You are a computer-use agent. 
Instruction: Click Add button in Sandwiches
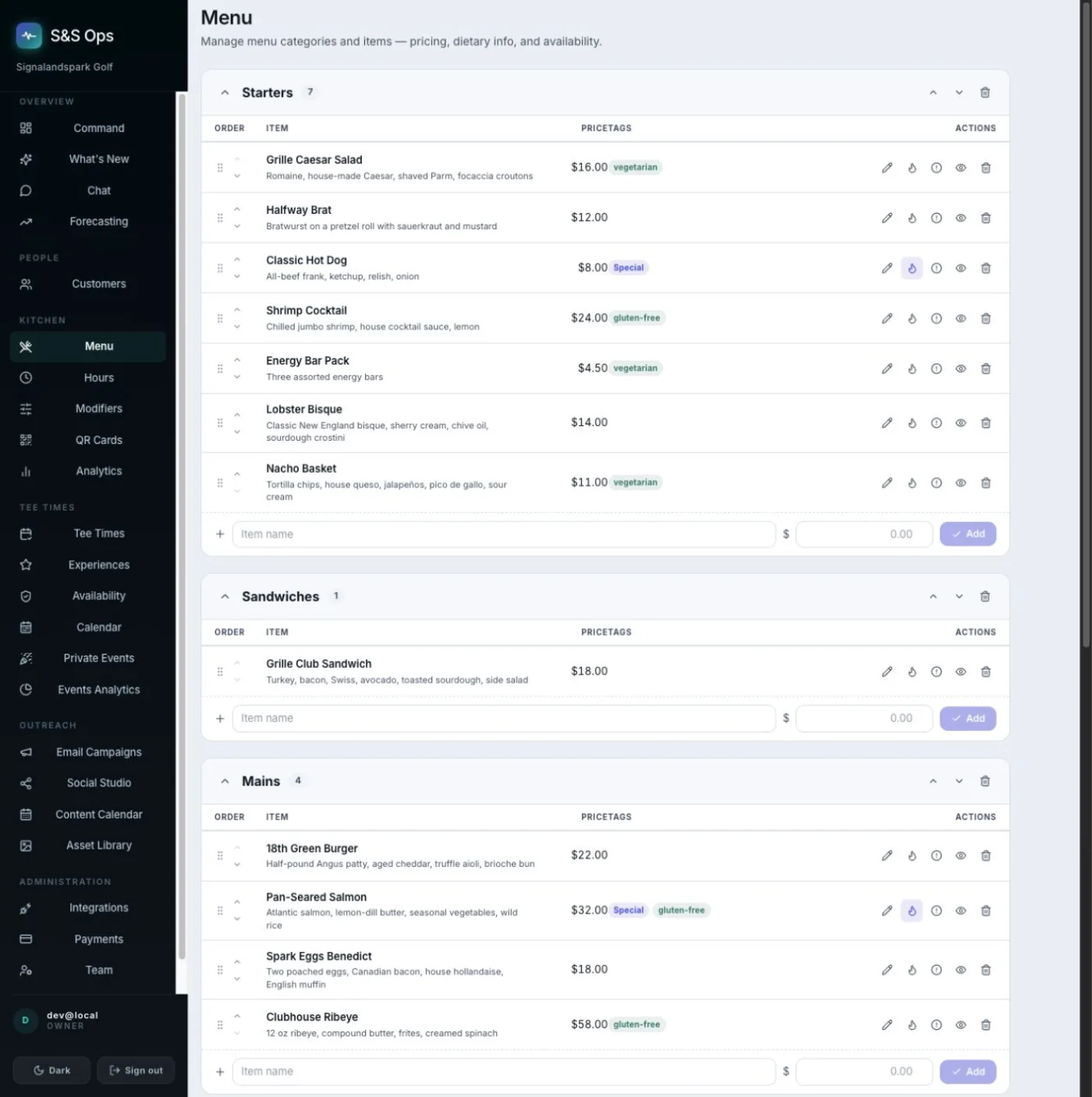968,719
